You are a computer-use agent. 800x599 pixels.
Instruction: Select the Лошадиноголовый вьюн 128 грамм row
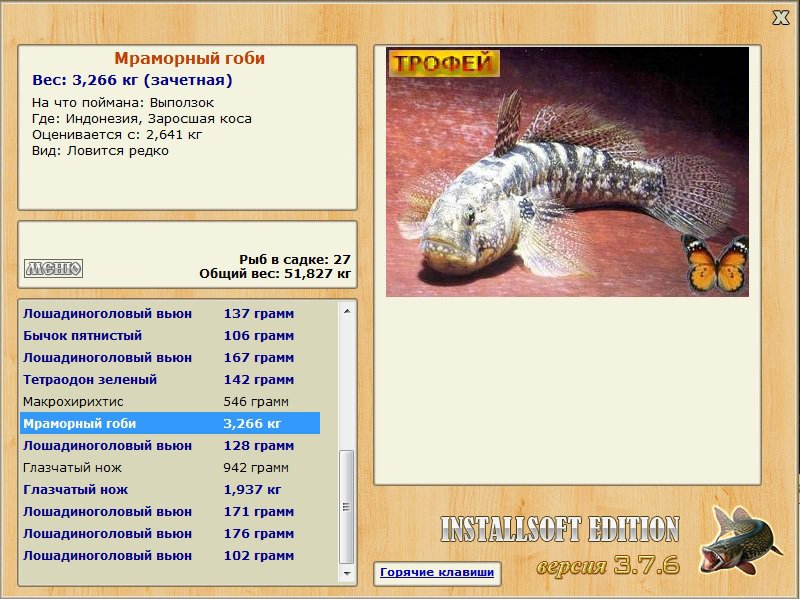[170, 445]
